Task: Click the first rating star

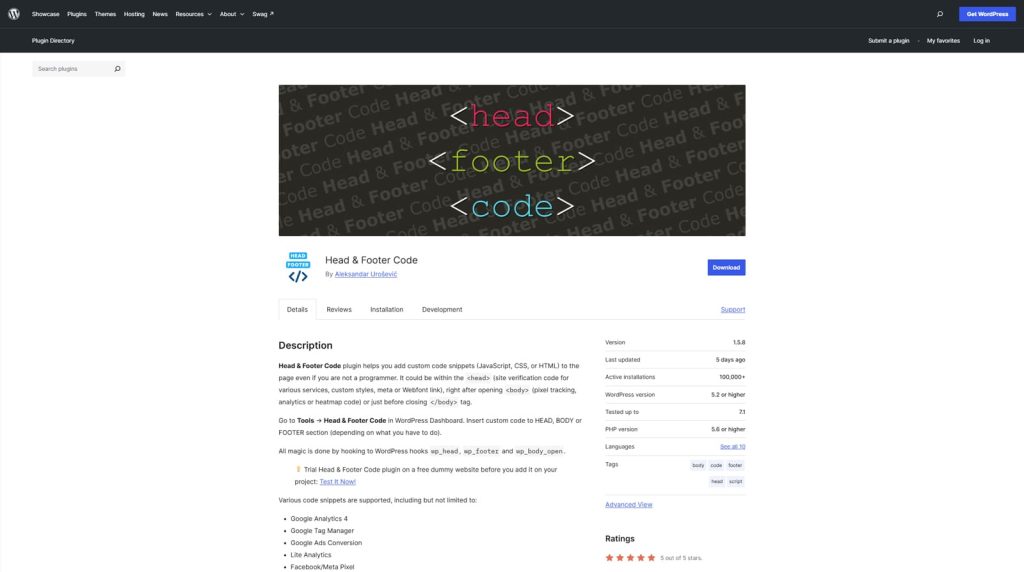Action: [x=609, y=558]
